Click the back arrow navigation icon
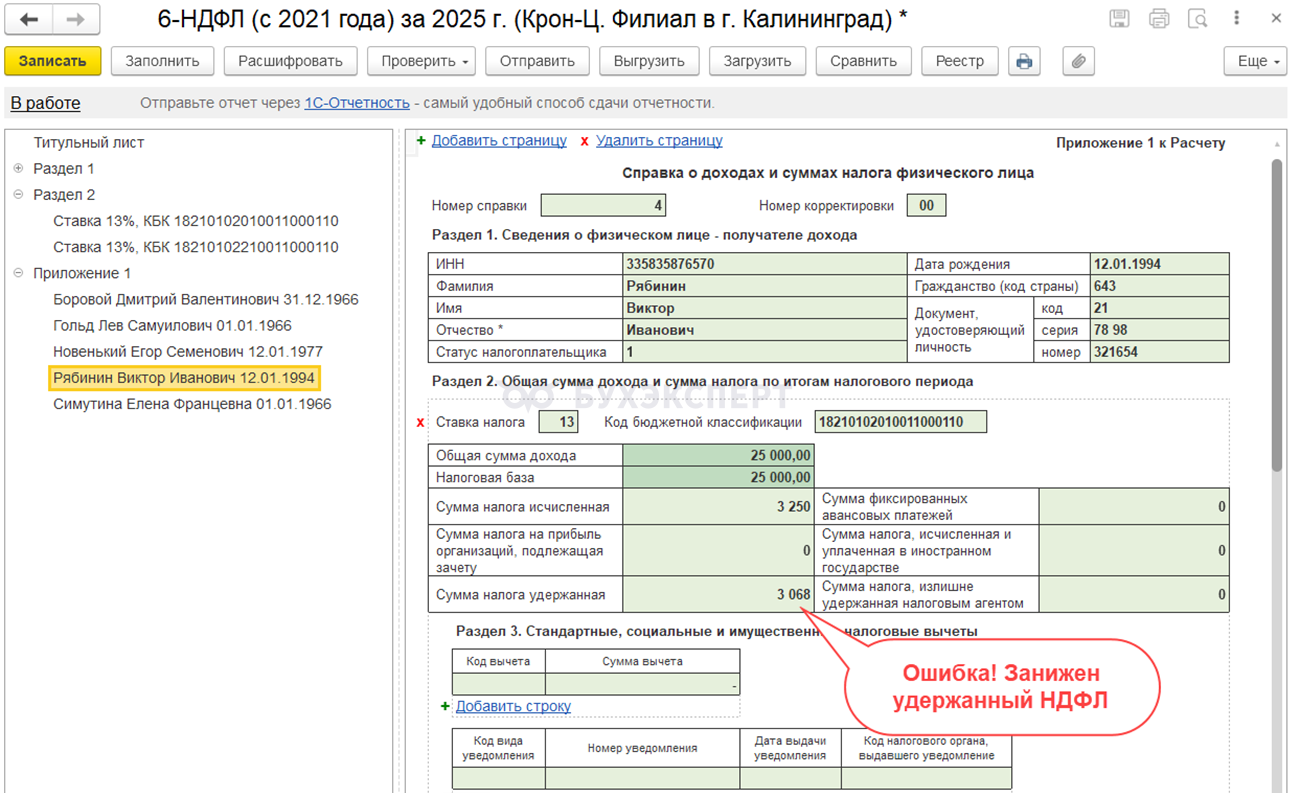1289x793 pixels. (30, 19)
